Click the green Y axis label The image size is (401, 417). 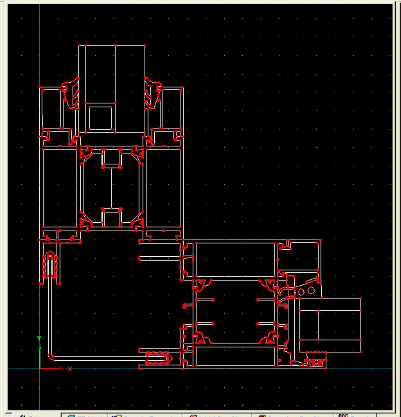click(x=39, y=338)
